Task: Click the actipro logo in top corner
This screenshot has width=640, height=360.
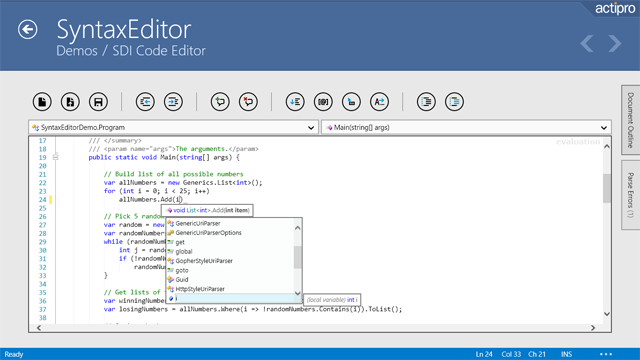Action: point(615,8)
